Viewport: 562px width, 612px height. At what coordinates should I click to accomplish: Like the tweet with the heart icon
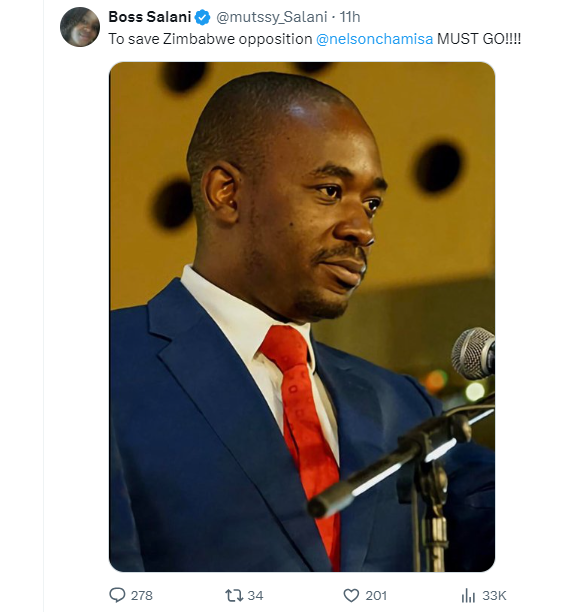pyautogui.click(x=351, y=596)
